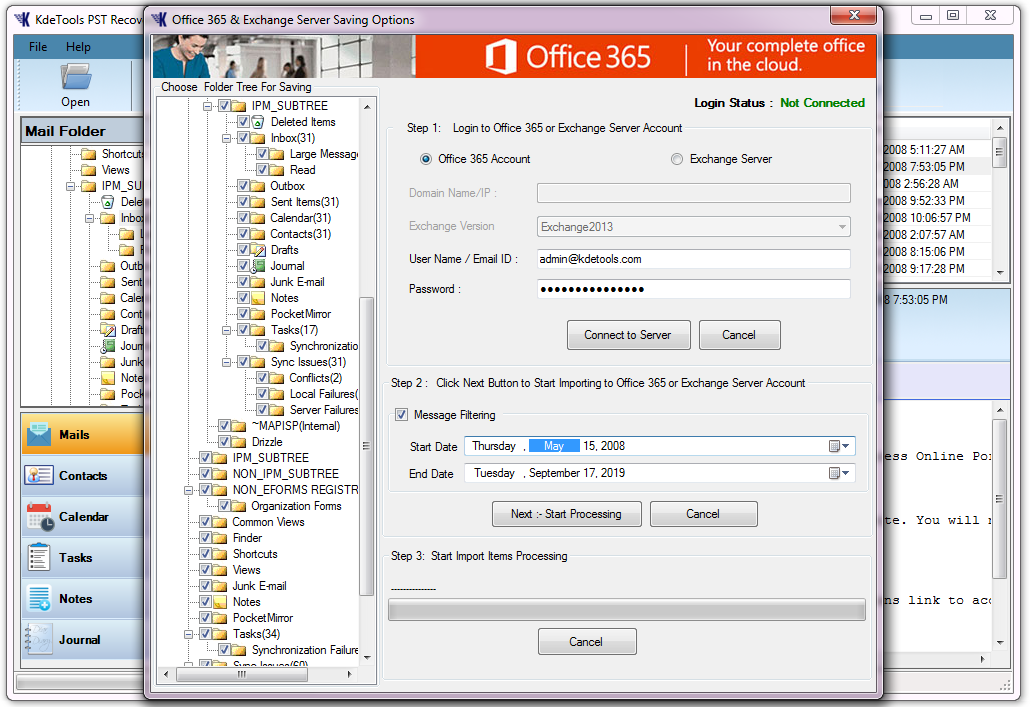Toggle the Tasks(17) checkbox
This screenshot has width=1031, height=707.
pyautogui.click(x=243, y=329)
